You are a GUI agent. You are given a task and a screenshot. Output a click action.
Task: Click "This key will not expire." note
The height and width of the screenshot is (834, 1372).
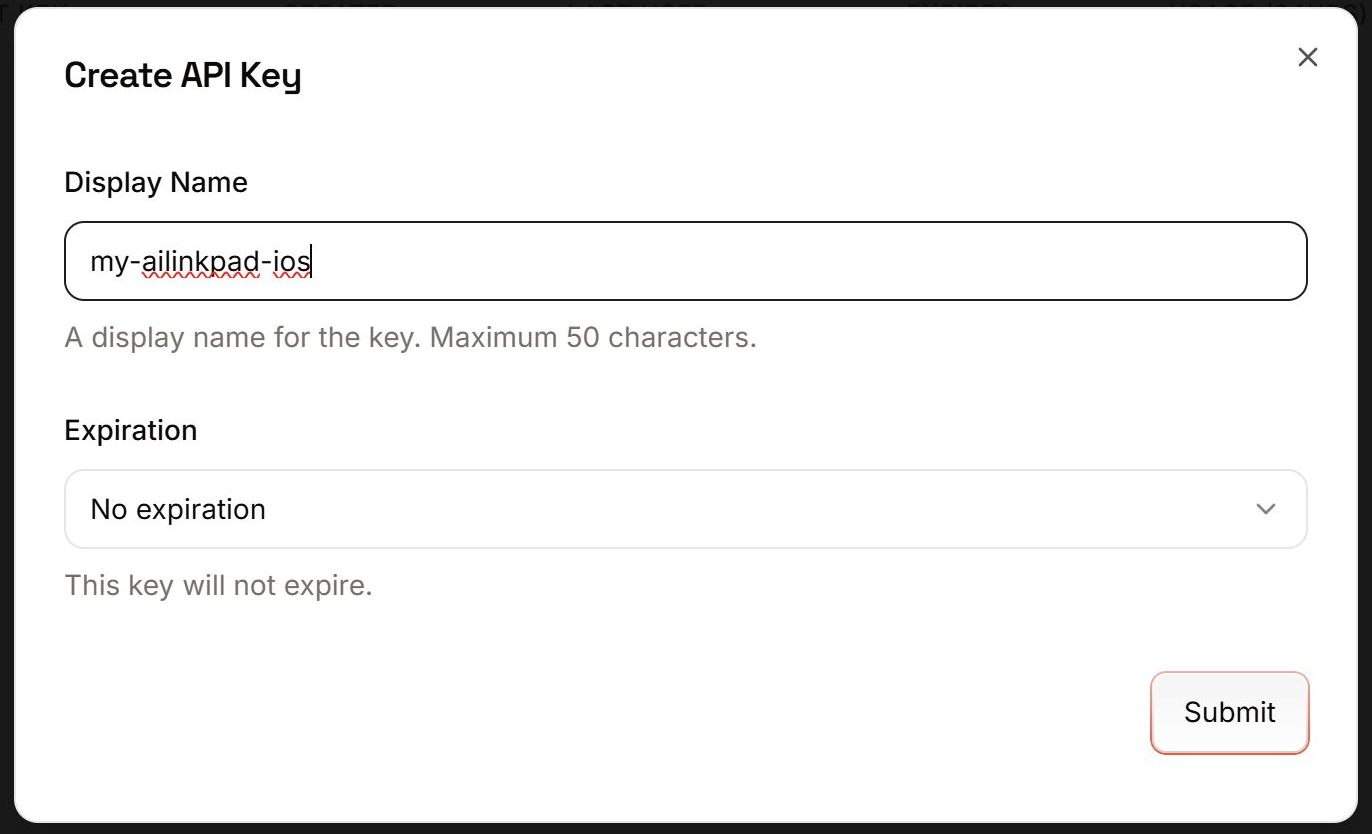click(218, 585)
